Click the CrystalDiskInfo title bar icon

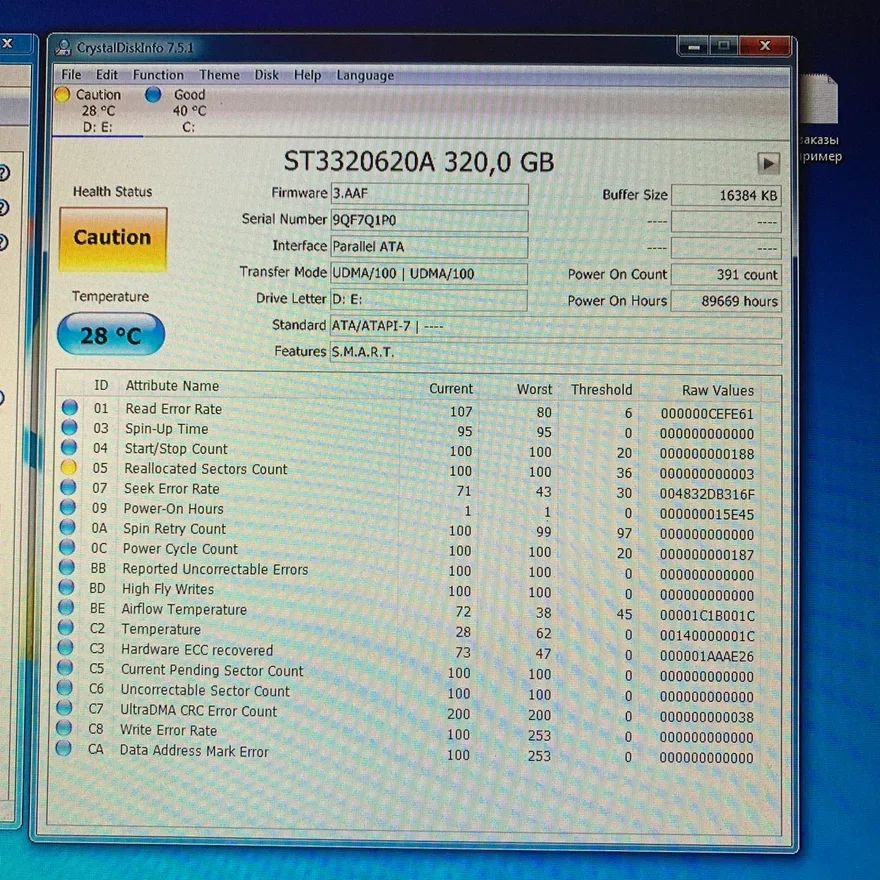(x=63, y=47)
